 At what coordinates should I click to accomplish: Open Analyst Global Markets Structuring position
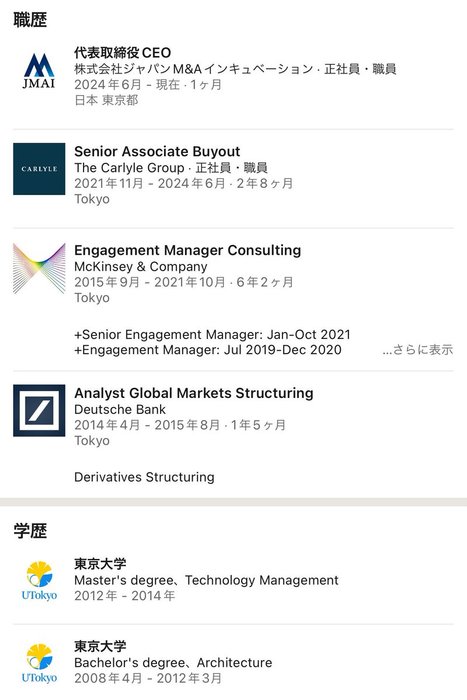pyautogui.click(x=194, y=393)
